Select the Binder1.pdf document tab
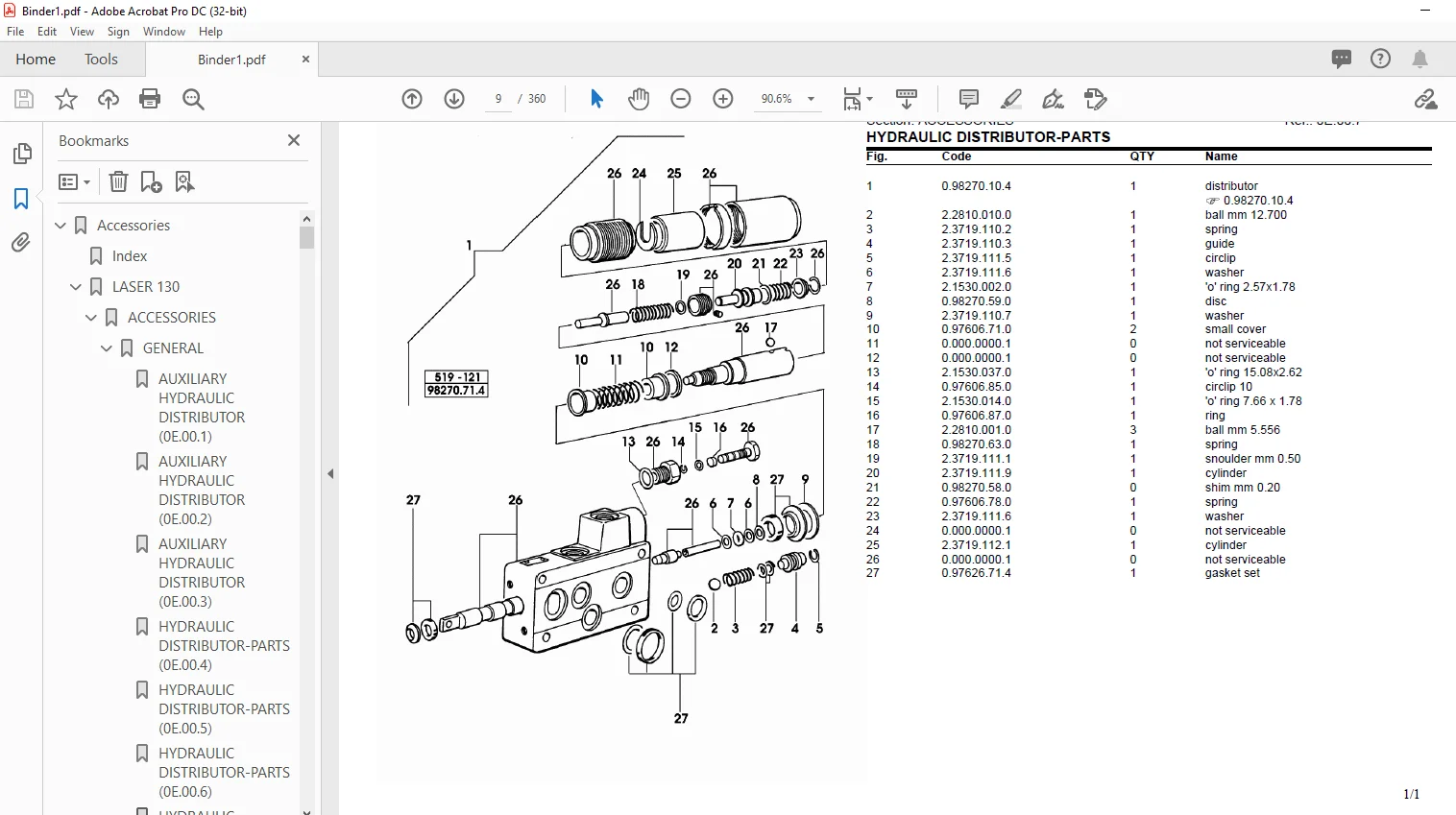1456x815 pixels. click(x=231, y=60)
